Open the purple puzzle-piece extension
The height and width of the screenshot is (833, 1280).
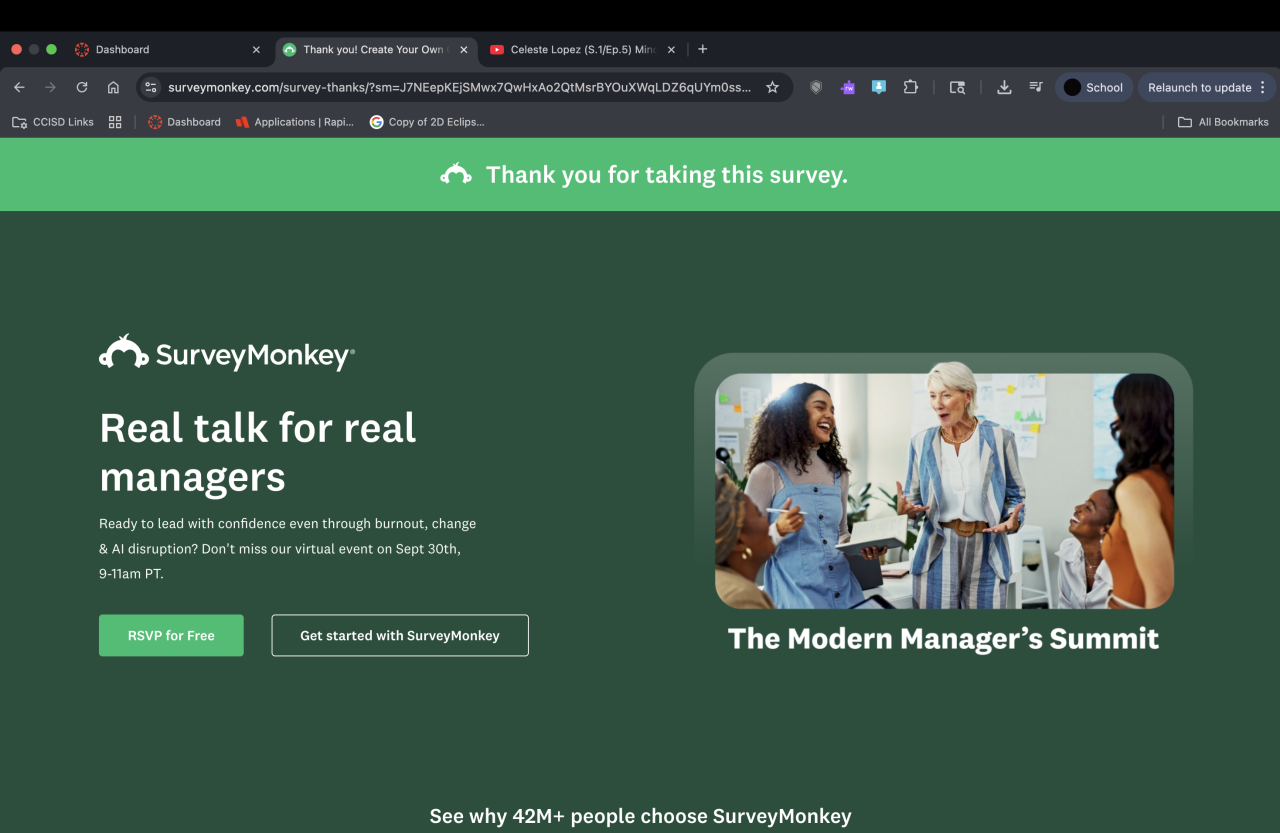click(x=848, y=87)
